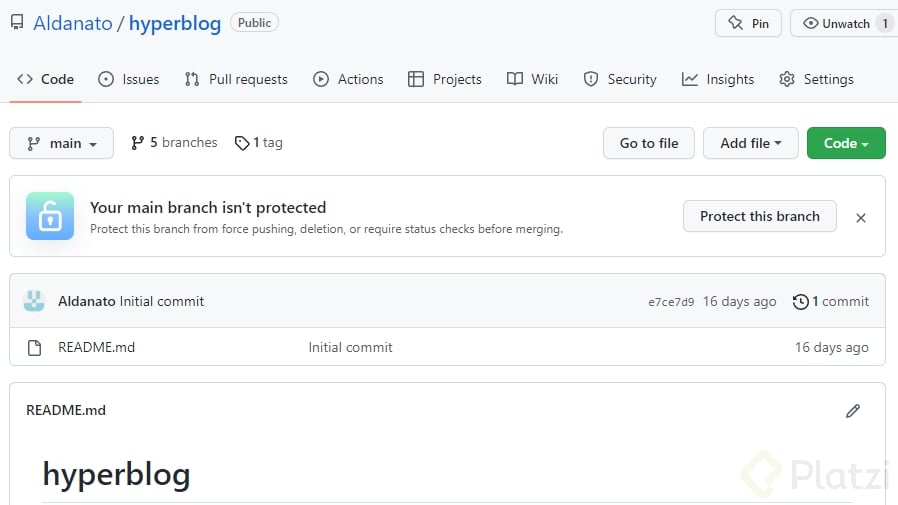Go to the Actions tab

coord(348,79)
